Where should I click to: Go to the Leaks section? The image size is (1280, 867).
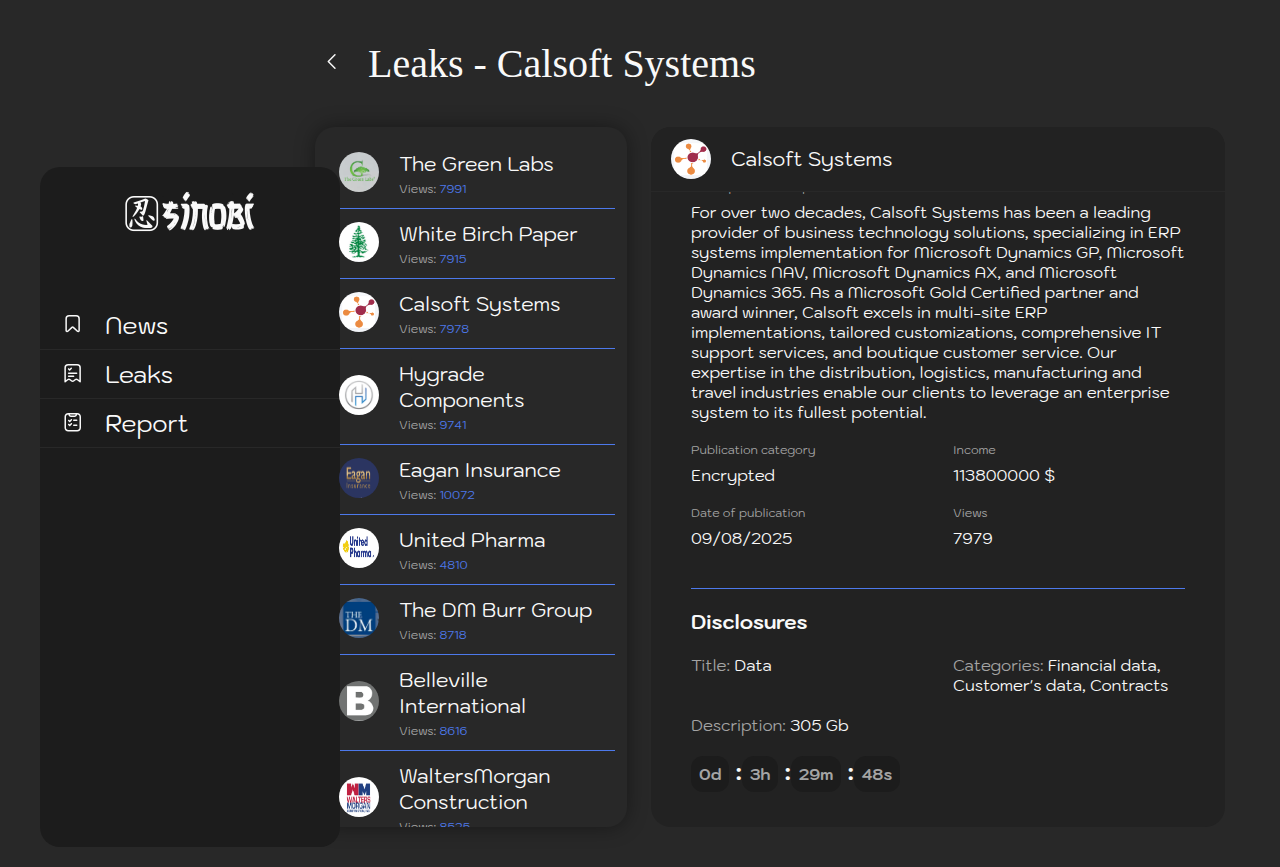pyautogui.click(x=139, y=375)
